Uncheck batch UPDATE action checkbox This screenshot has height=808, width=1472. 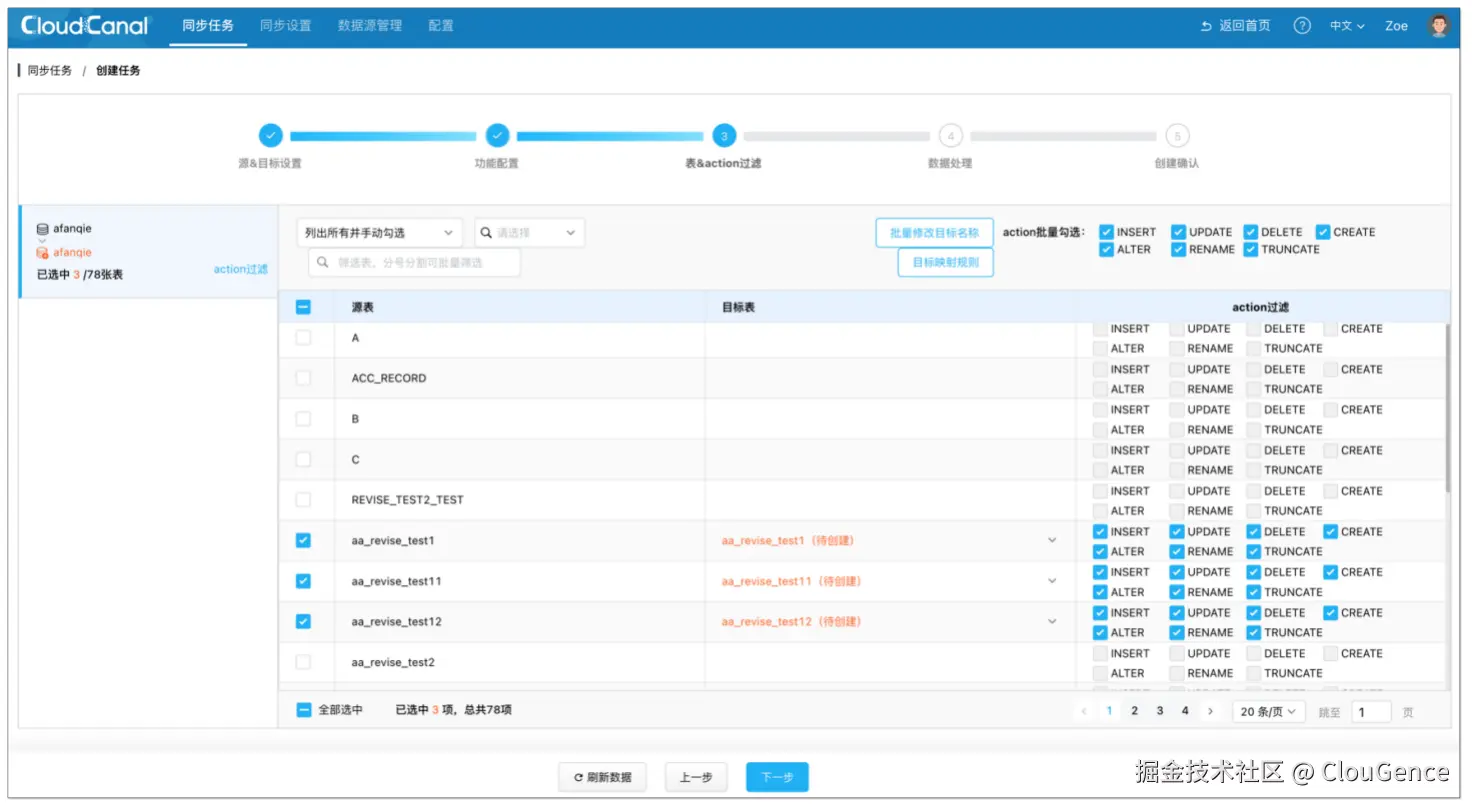1178,232
